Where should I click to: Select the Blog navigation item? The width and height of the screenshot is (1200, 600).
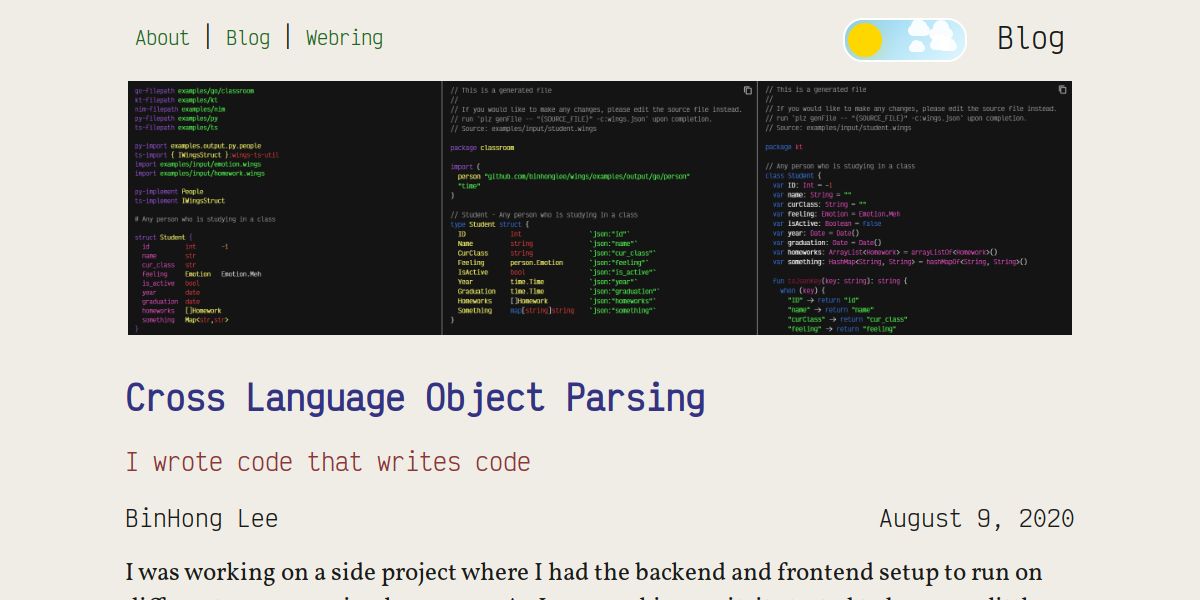pos(247,38)
